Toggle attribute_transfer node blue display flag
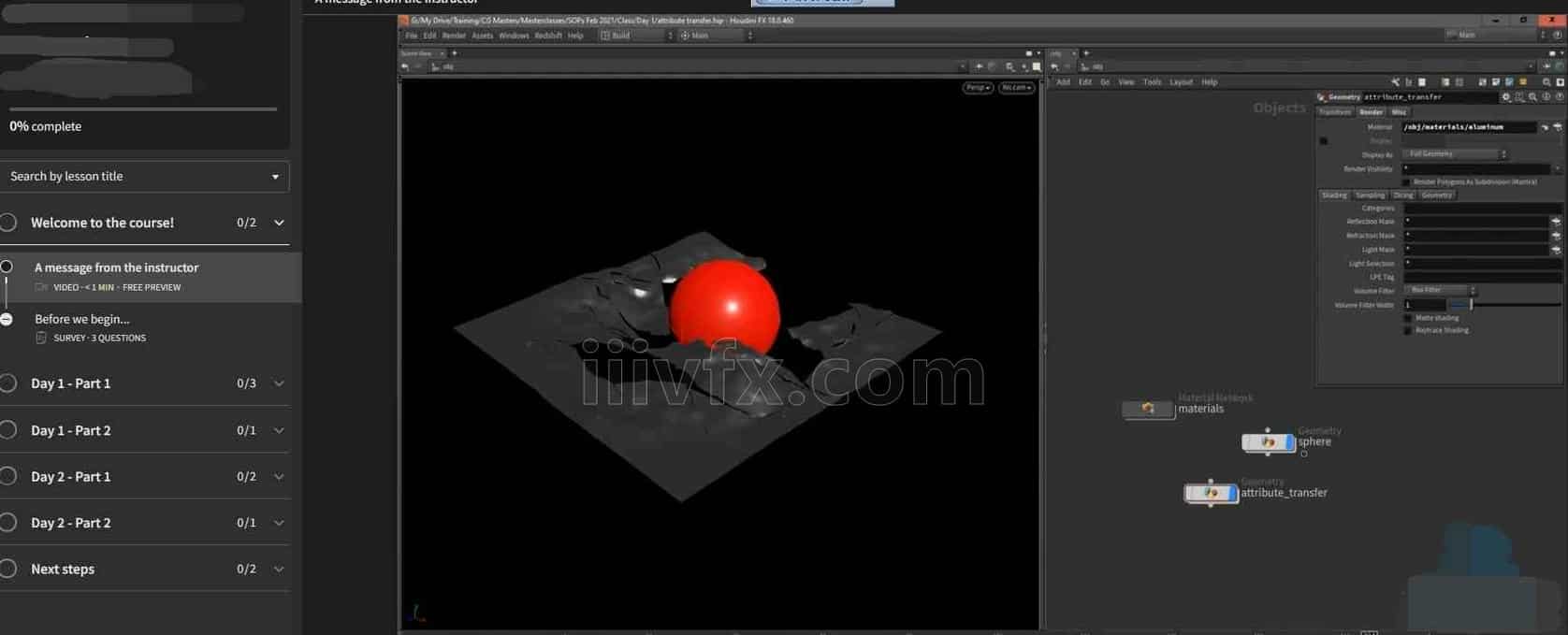 pyautogui.click(x=1233, y=493)
